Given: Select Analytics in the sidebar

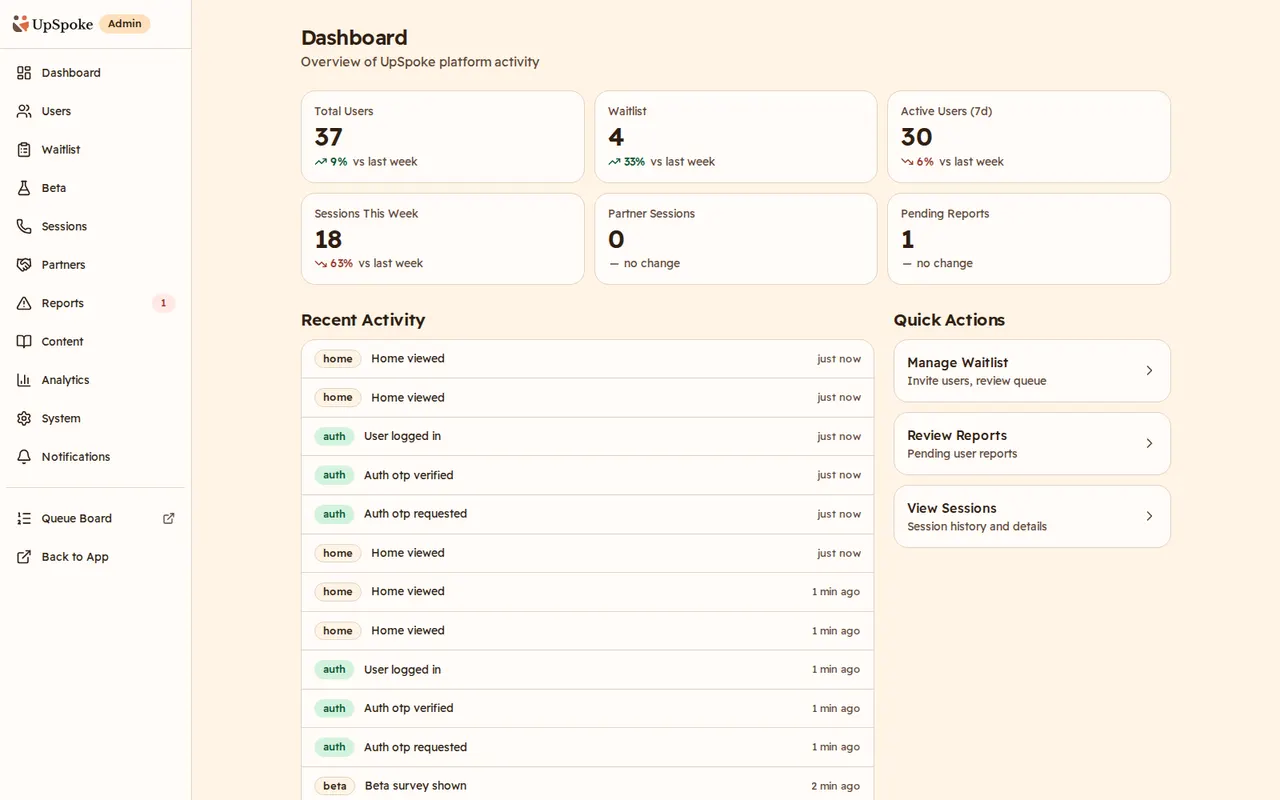Looking at the screenshot, I should click(95, 380).
